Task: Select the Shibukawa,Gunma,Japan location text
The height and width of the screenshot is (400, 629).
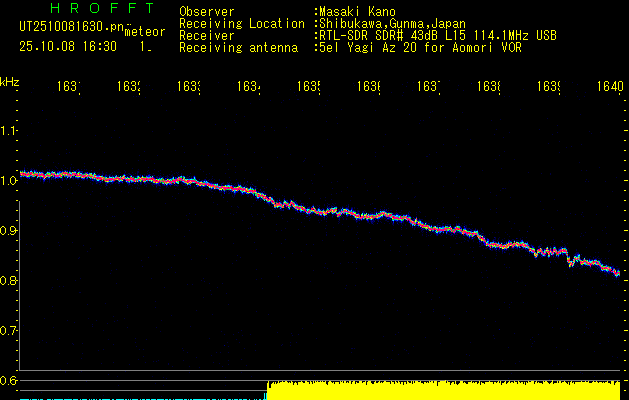Action: (x=393, y=23)
